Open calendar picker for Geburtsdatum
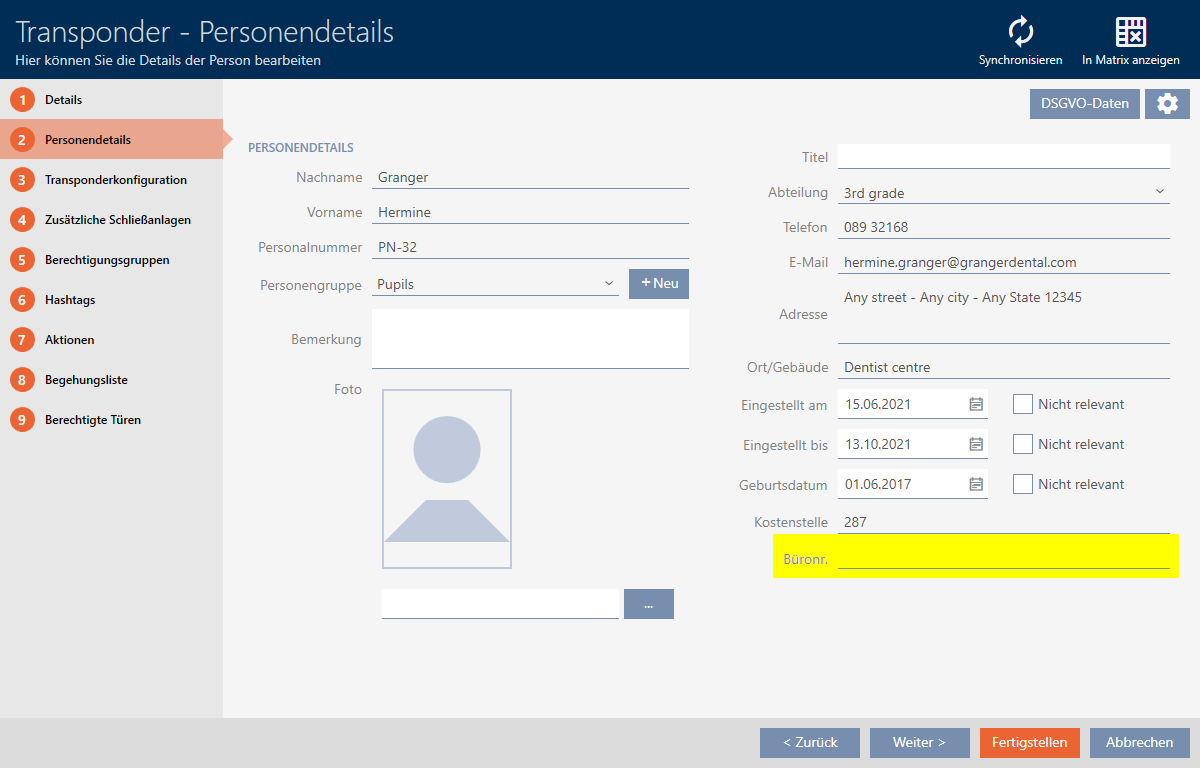The width and height of the screenshot is (1200, 768). pyautogui.click(x=976, y=484)
